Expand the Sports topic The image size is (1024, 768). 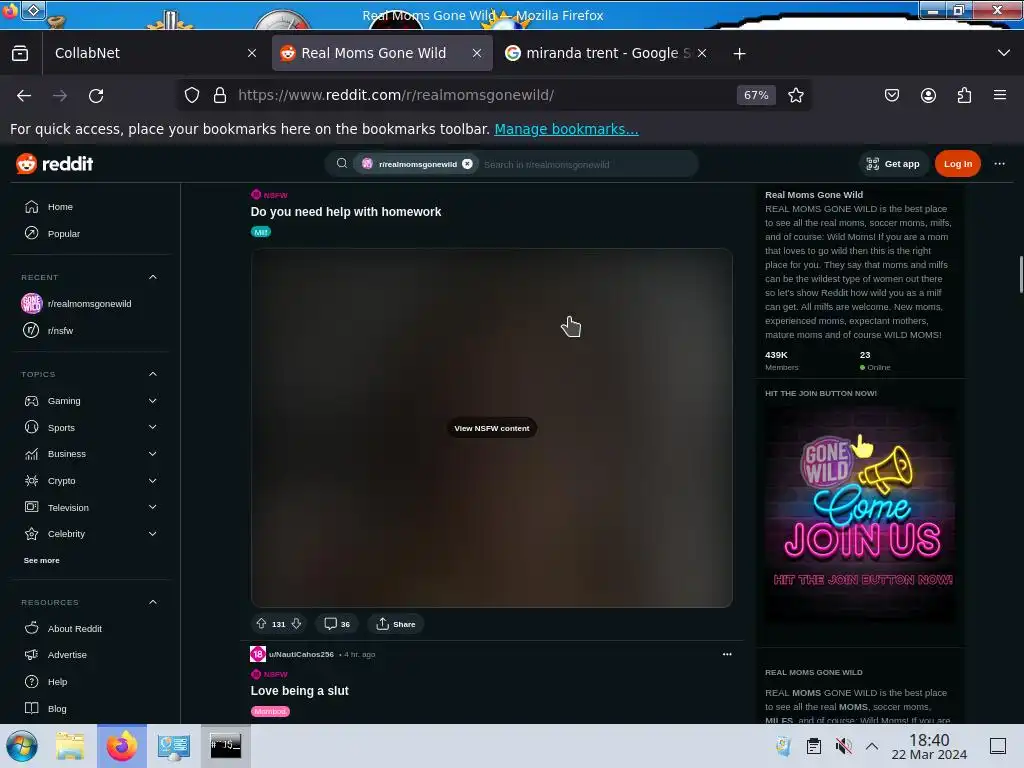click(153, 427)
